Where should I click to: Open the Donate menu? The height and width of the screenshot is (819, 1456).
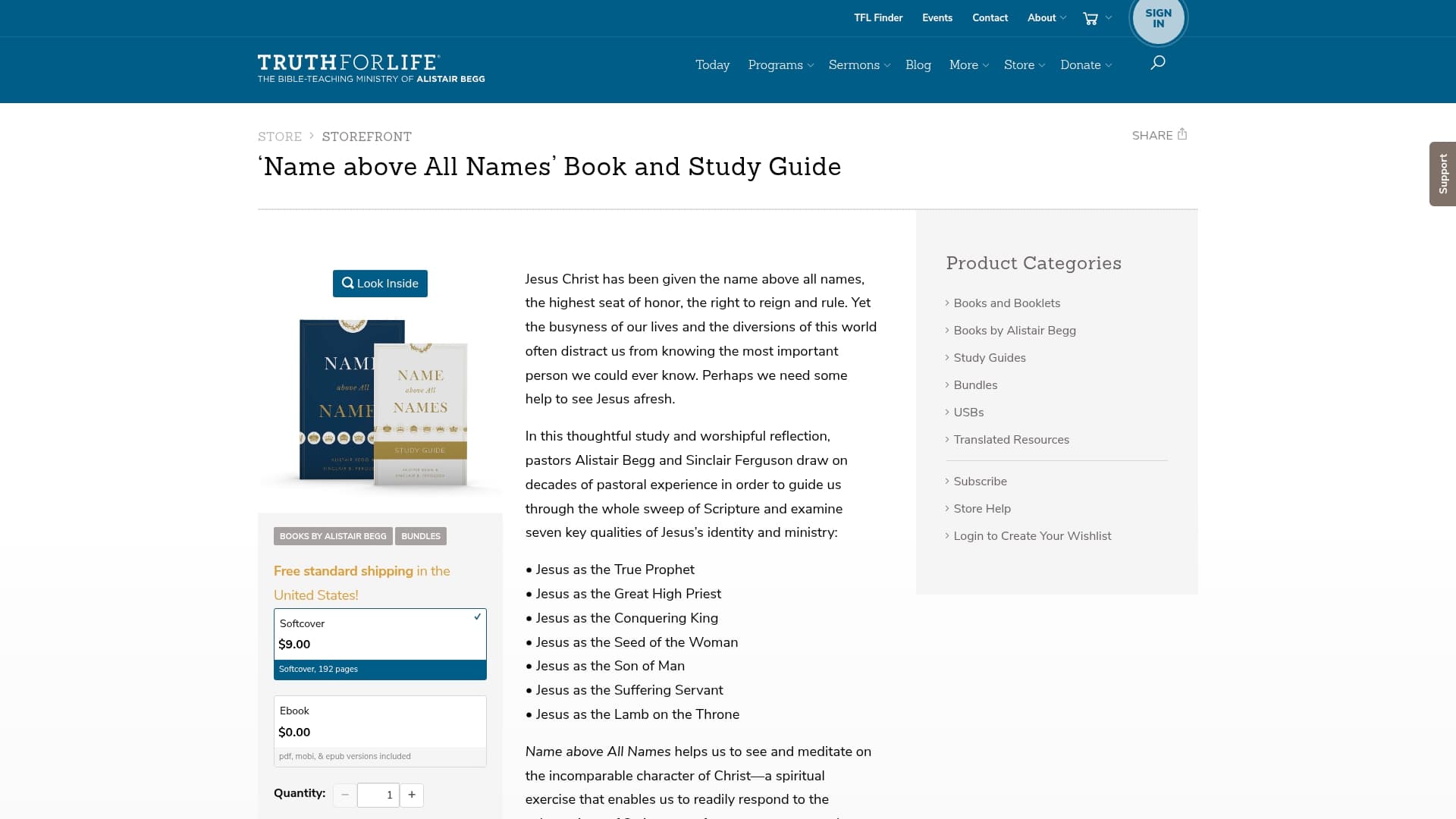pos(1086,65)
